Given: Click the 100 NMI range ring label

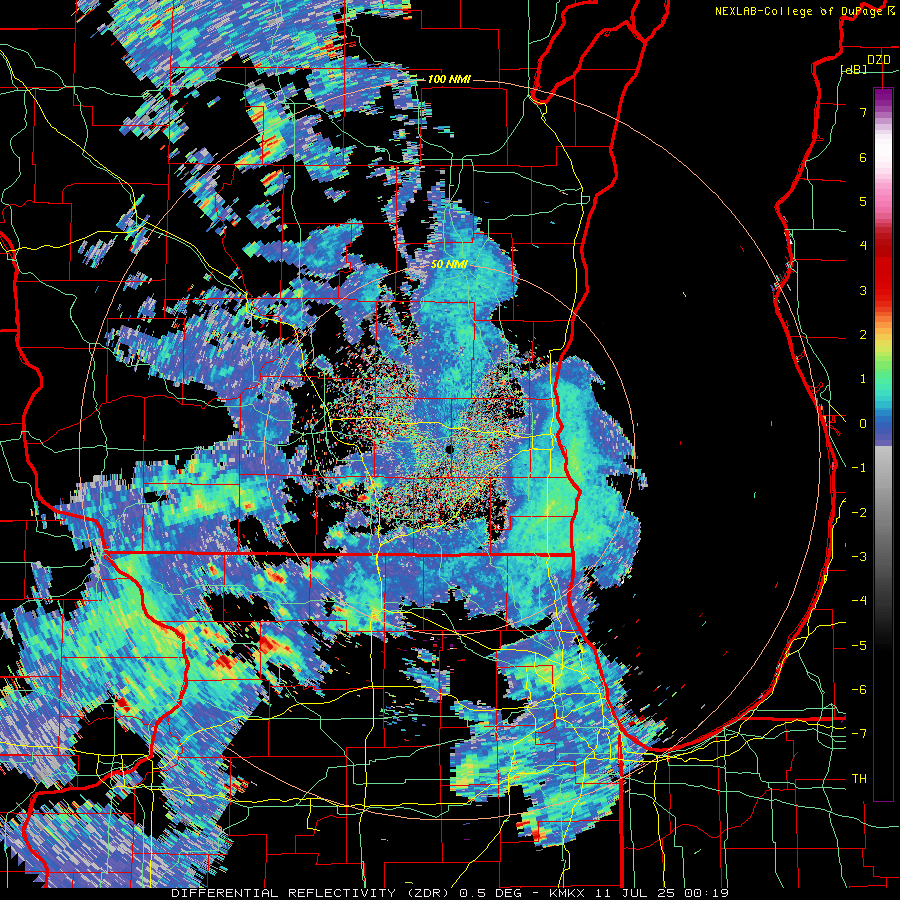Looking at the screenshot, I should [449, 79].
